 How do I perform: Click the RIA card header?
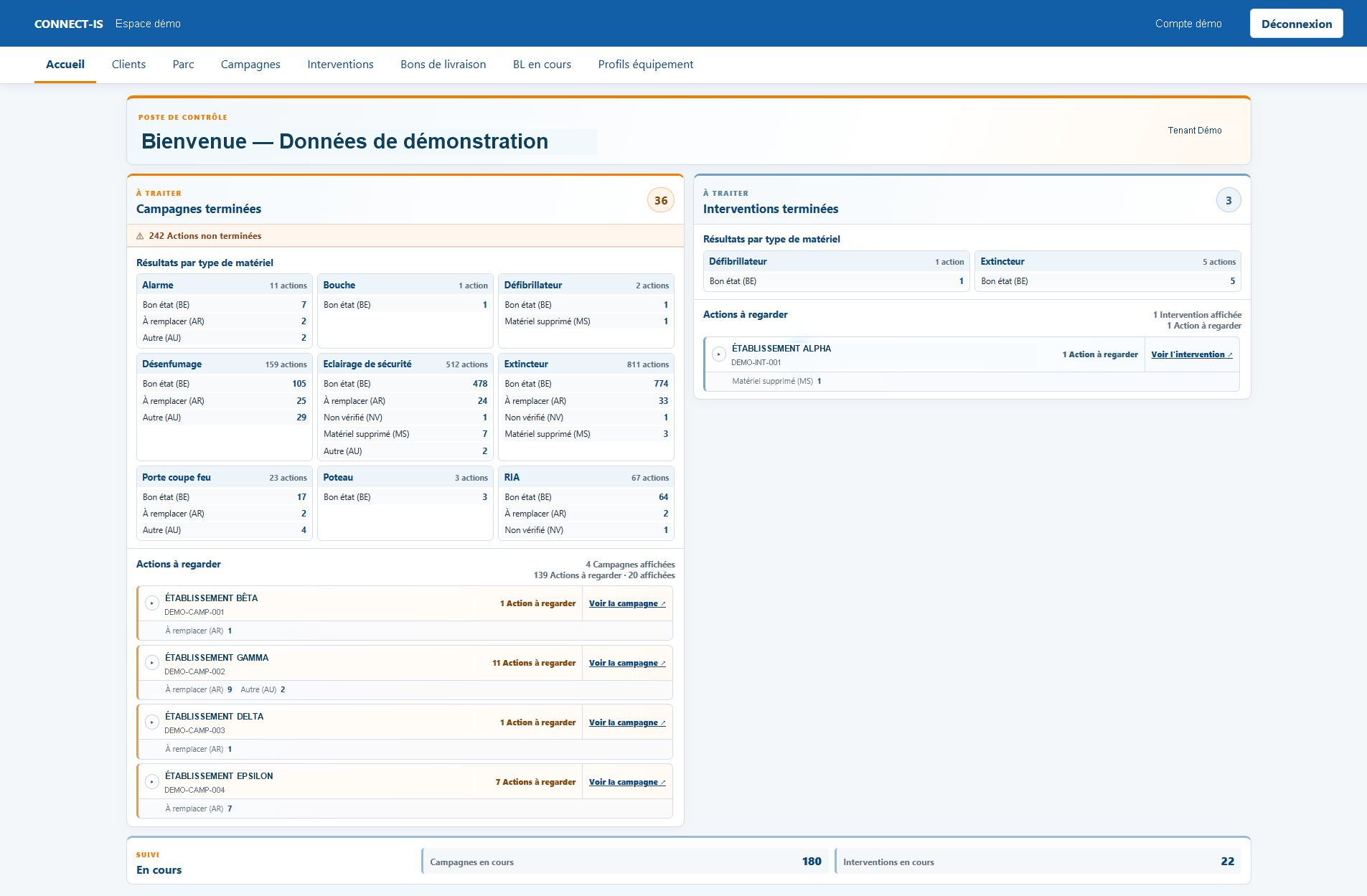(x=586, y=477)
